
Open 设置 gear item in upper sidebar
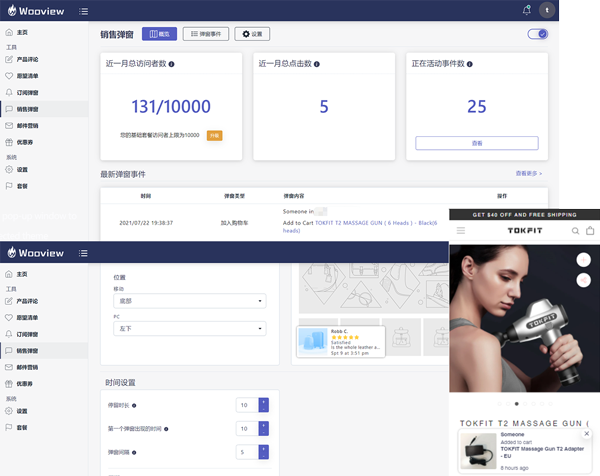click(x=16, y=170)
